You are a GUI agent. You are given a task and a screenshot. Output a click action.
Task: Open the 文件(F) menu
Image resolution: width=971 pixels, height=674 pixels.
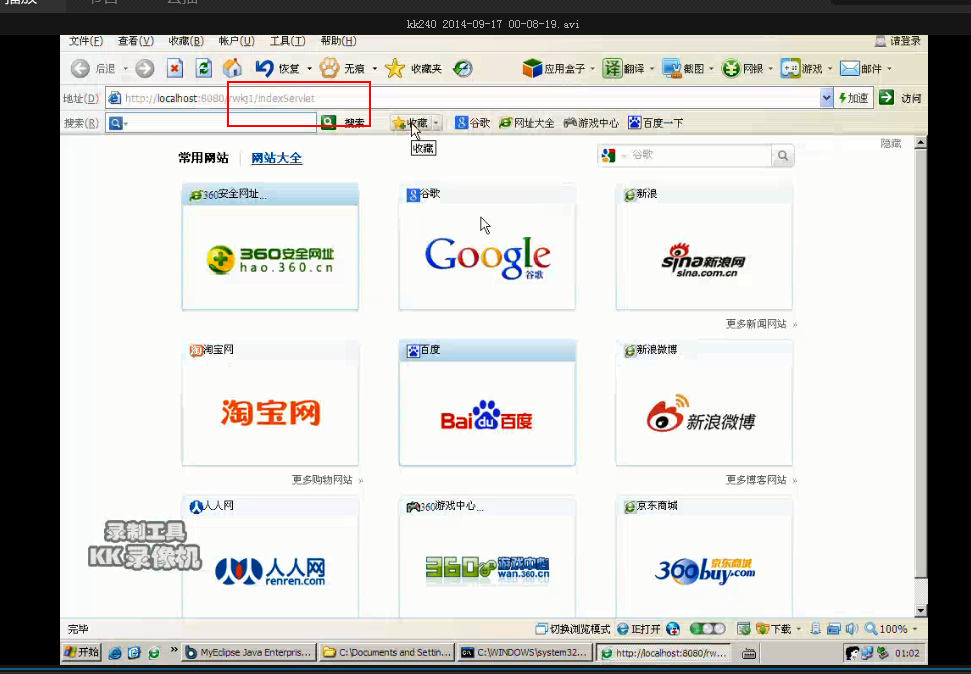(x=86, y=41)
